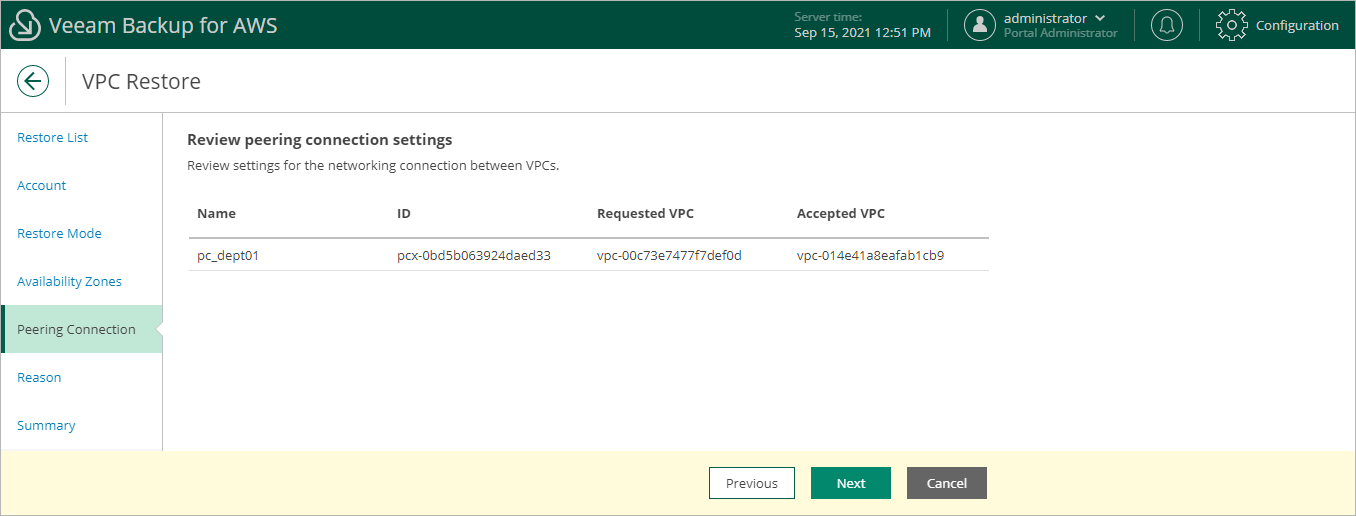Viewport: 1356px width, 516px height.
Task: Open the notifications bell icon
Action: [x=1166, y=26]
